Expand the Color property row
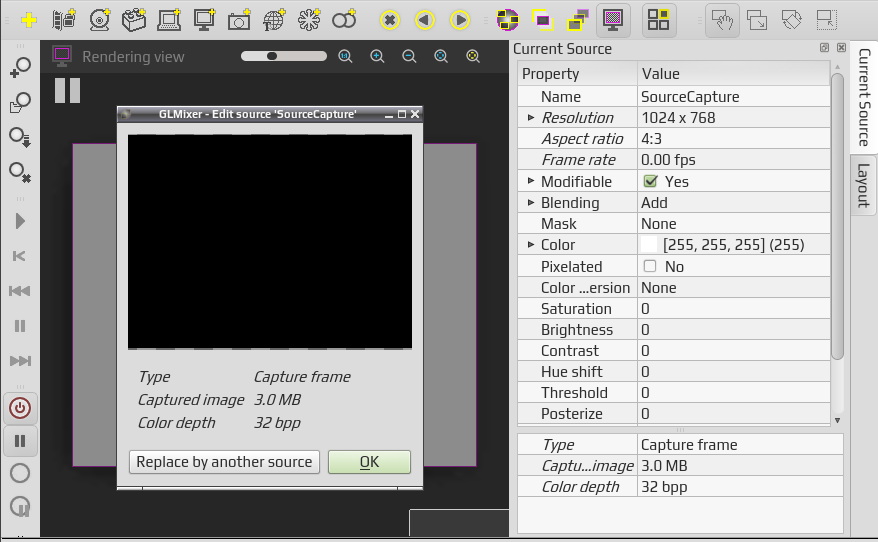This screenshot has width=878, height=542. (x=531, y=245)
